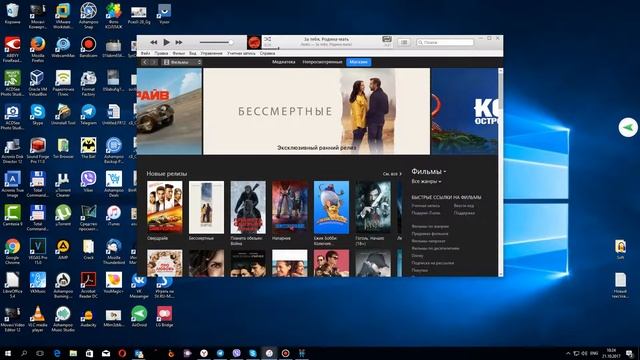Click the back navigation arrow in iTunes

pos(145,62)
